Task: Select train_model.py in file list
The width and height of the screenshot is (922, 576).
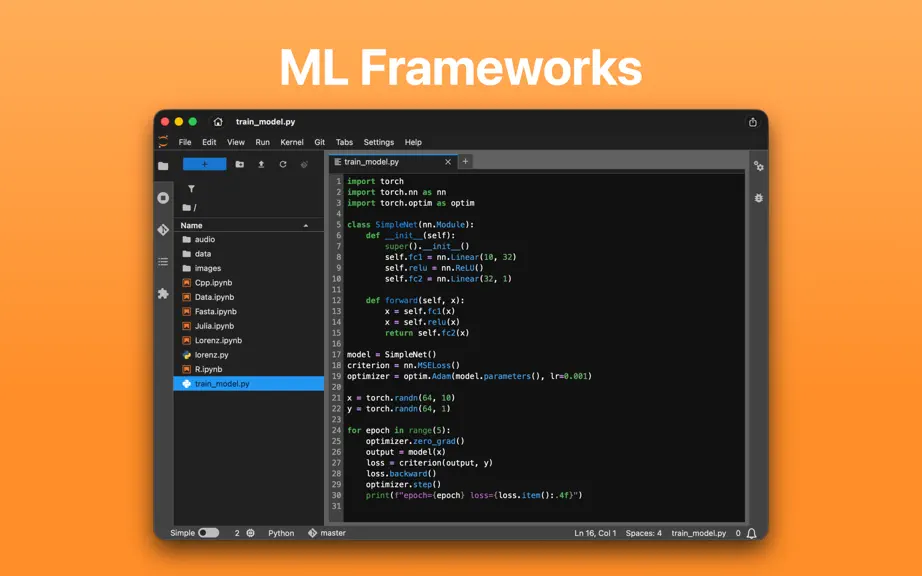Action: tap(248, 384)
